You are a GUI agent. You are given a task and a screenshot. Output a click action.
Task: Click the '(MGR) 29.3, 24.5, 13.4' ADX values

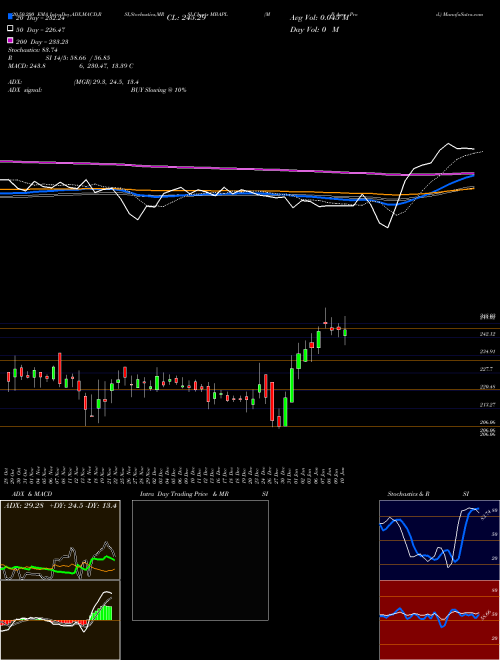click(x=106, y=82)
